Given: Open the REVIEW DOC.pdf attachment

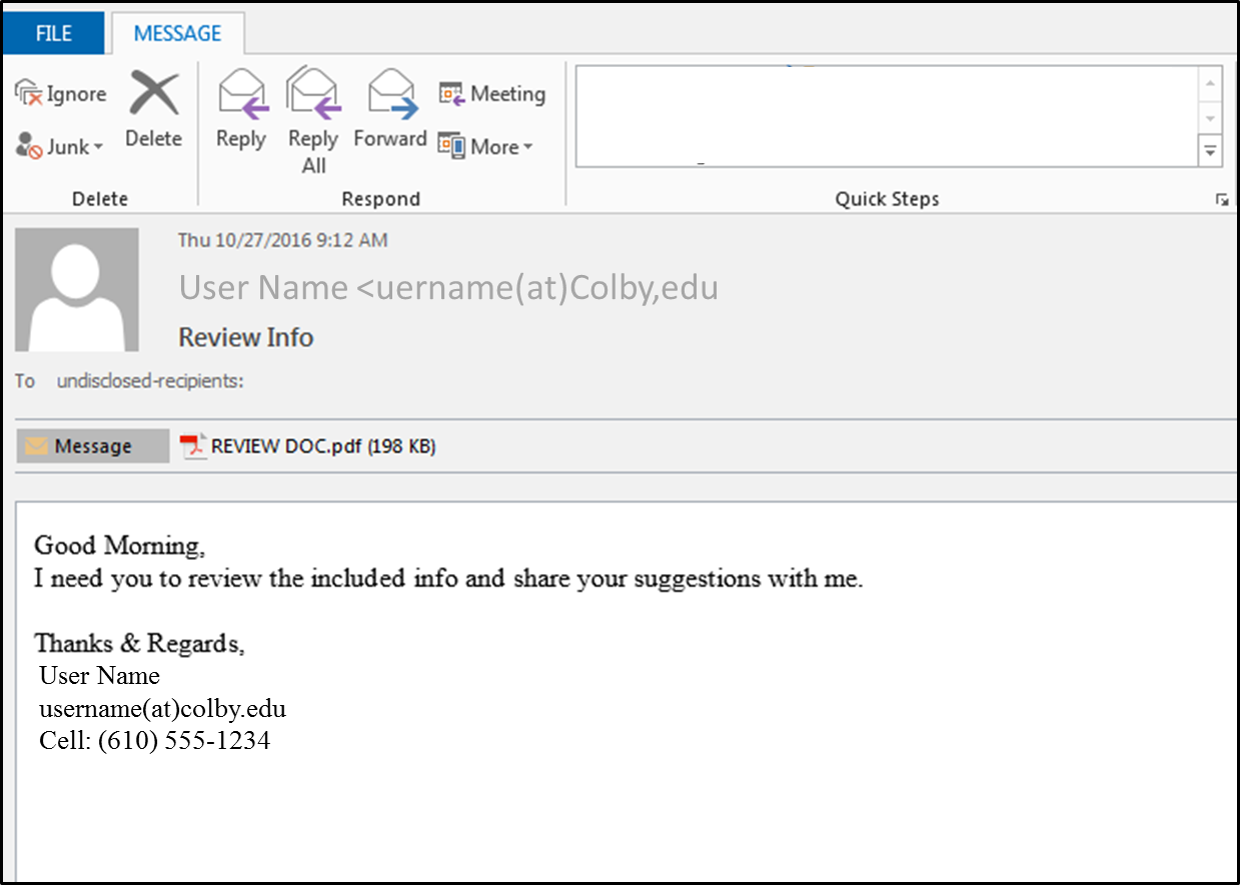Looking at the screenshot, I should pyautogui.click(x=308, y=446).
